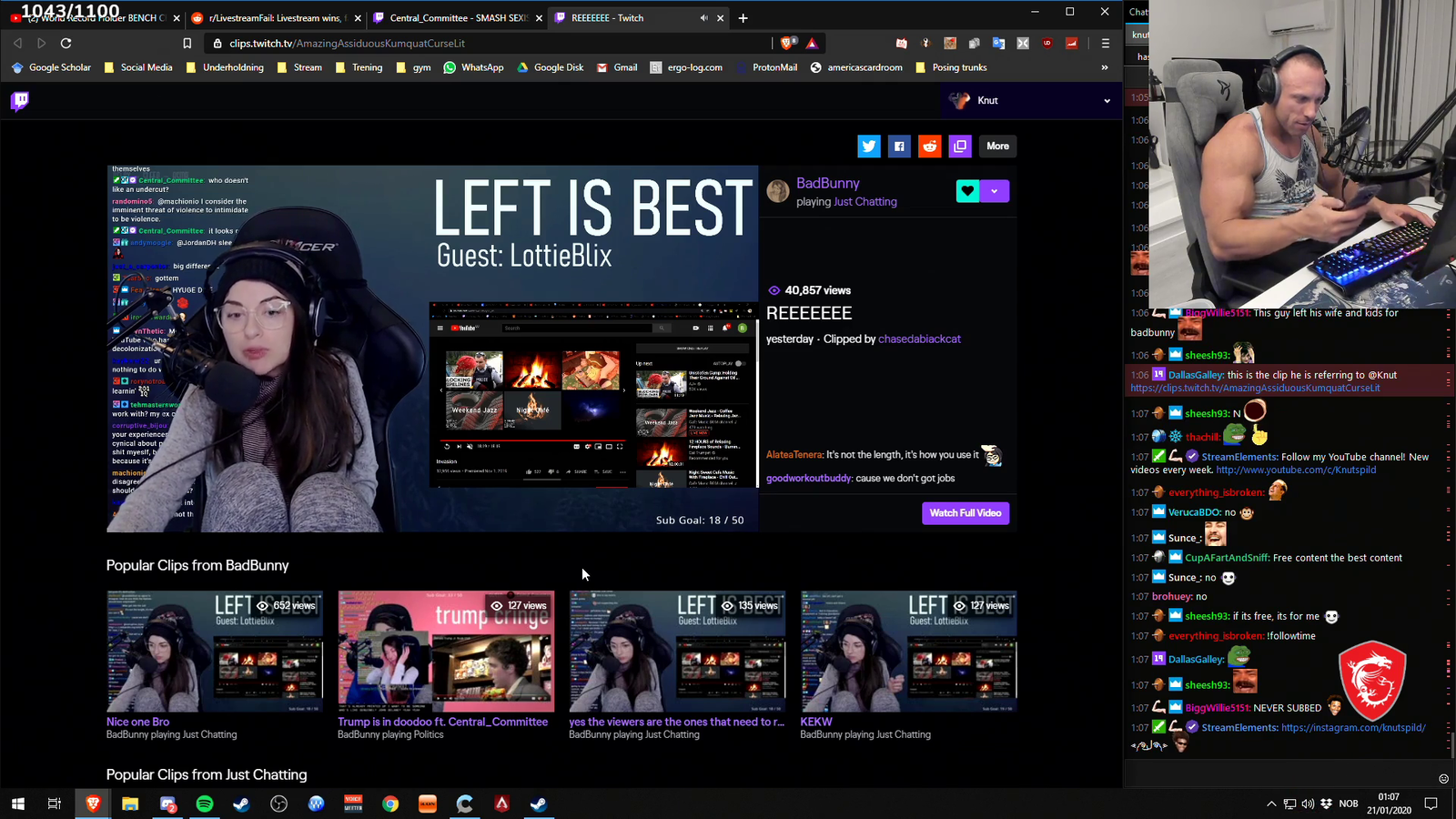Open the WhatsApp bookmark
Screen dimensions: 1456x819
click(473, 67)
